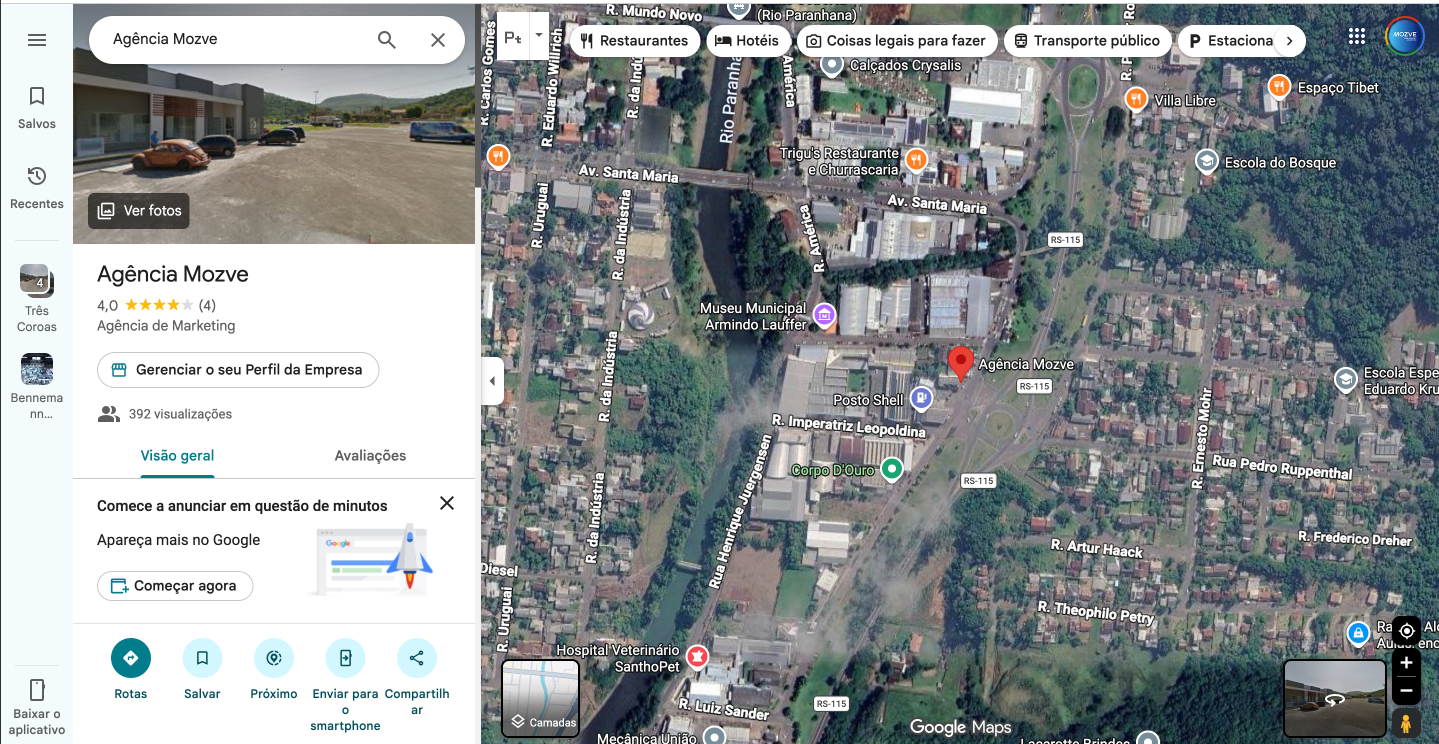This screenshot has height=744, width=1439.
Task: Dismiss the advertising promo card
Action: pyautogui.click(x=447, y=503)
